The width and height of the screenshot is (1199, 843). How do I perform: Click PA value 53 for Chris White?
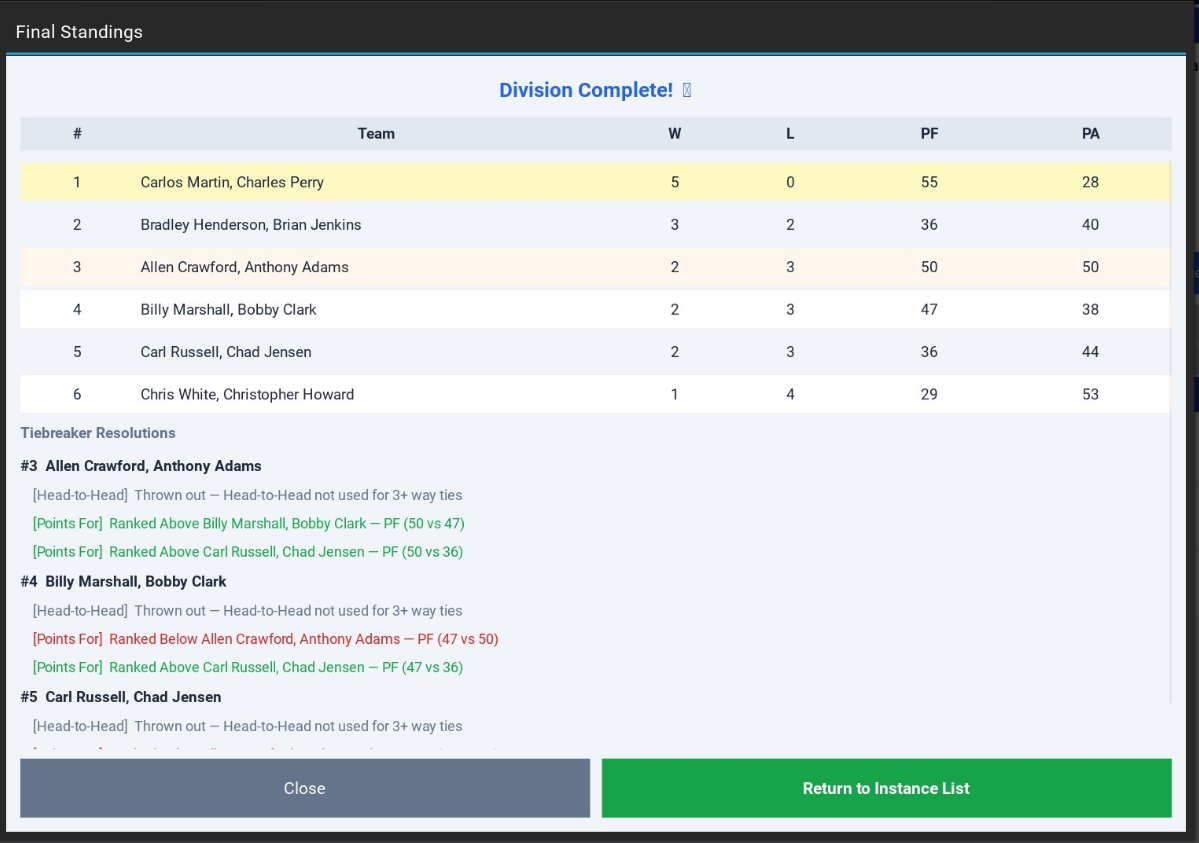(1090, 395)
